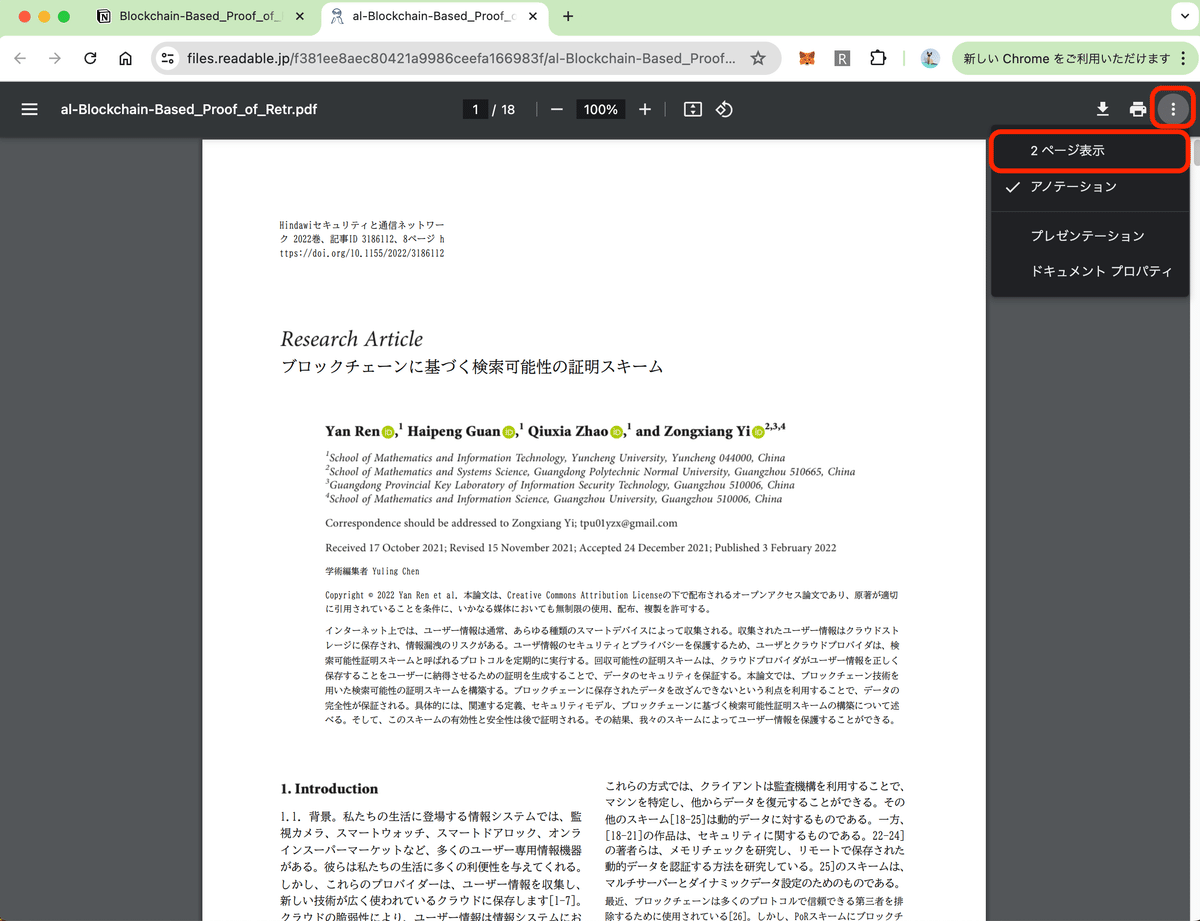Toggle the アノテーション checkmark option
1200x921 pixels.
coord(1090,187)
